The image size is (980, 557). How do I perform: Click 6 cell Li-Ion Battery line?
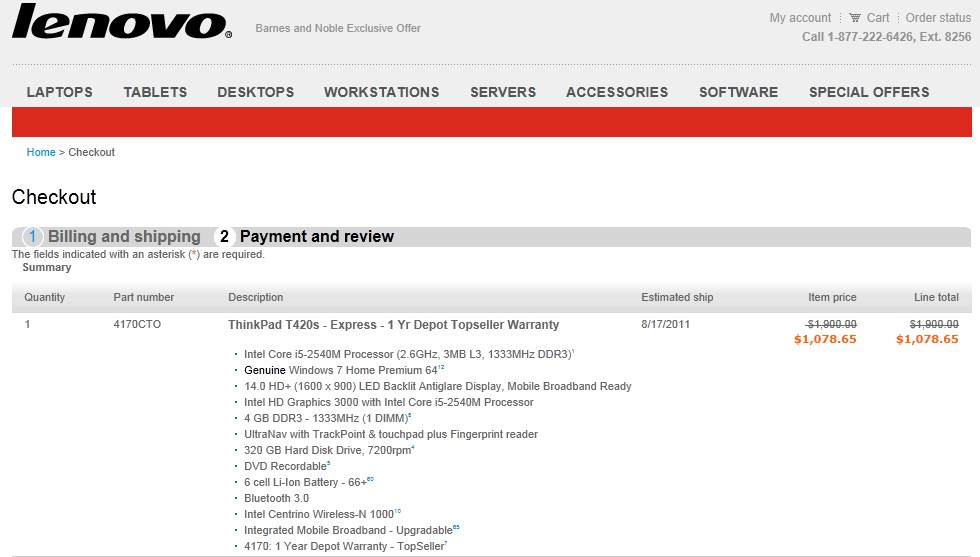pos(309,482)
